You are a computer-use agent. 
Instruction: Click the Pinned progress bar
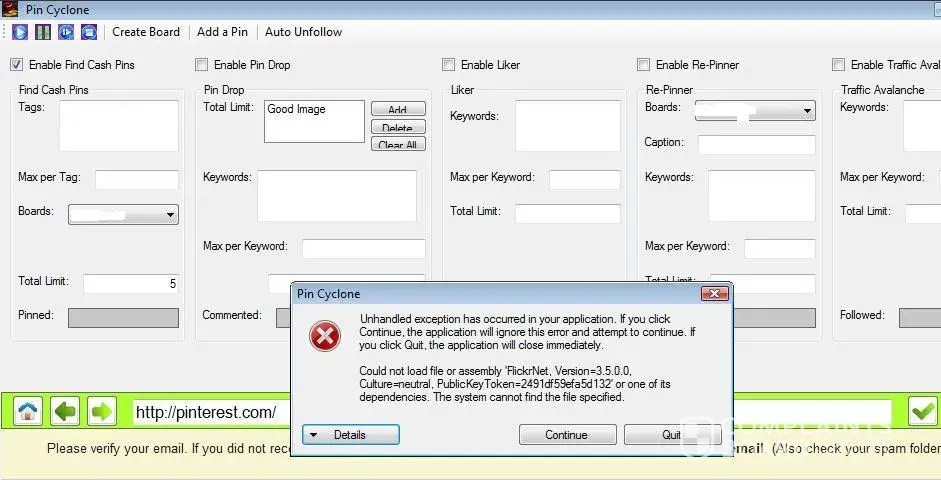point(124,318)
